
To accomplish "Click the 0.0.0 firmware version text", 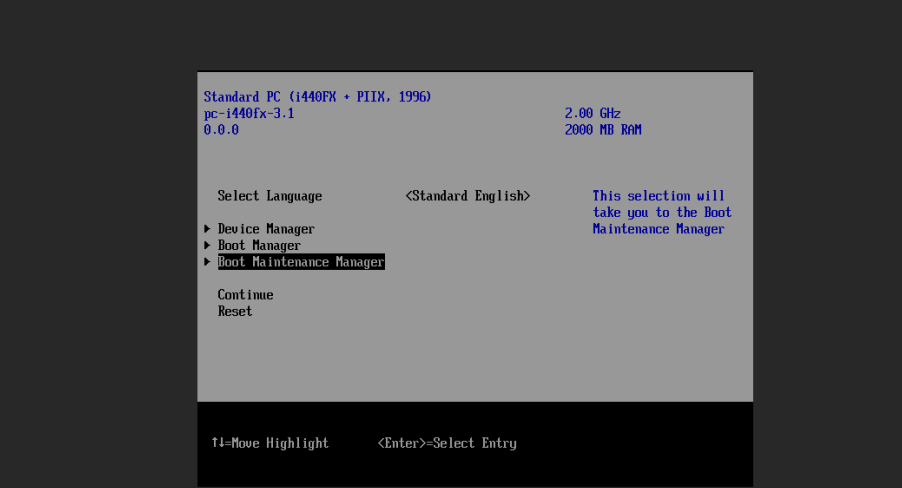I will click(221, 130).
